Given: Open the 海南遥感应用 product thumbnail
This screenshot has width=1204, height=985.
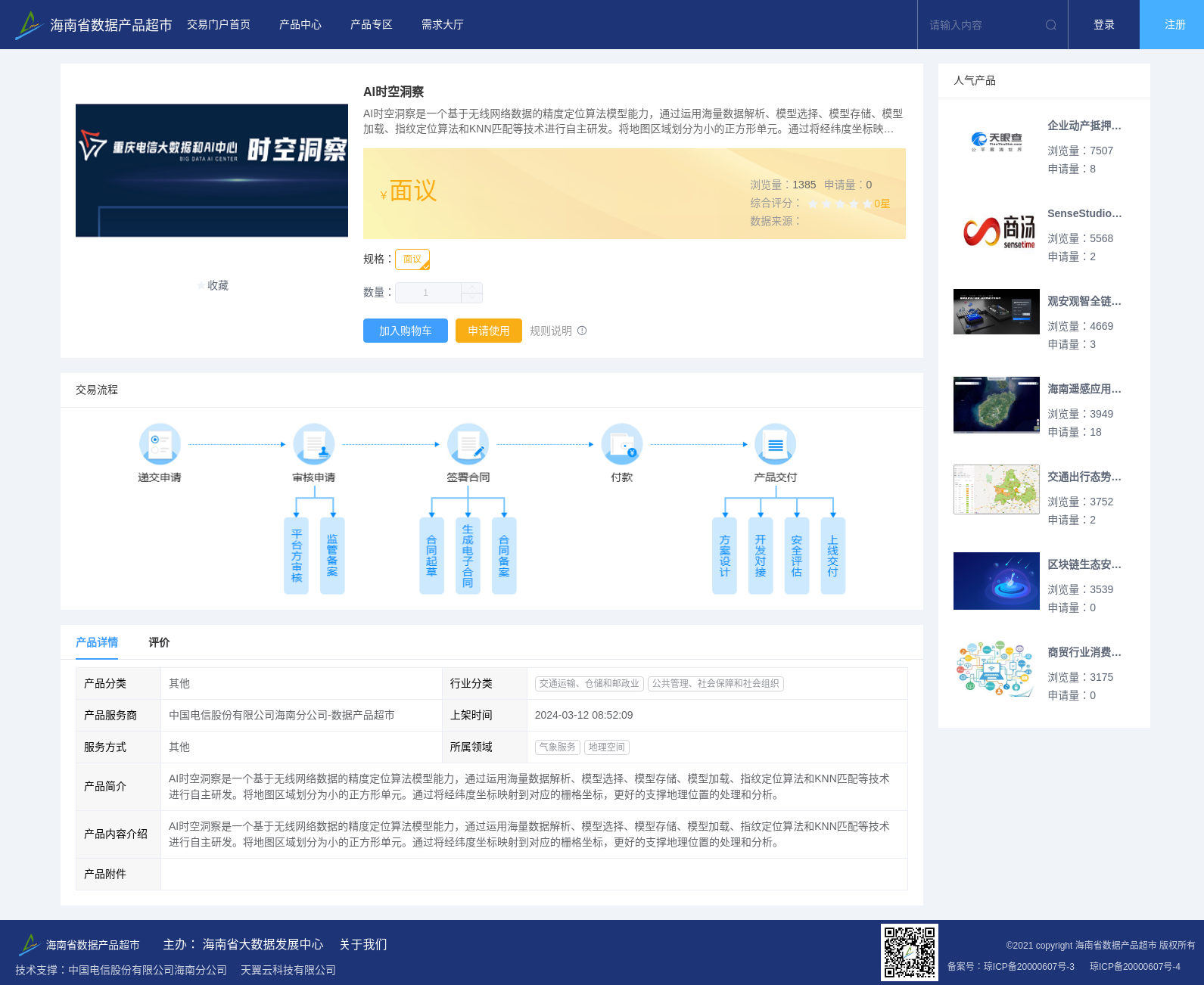Looking at the screenshot, I should (x=997, y=405).
